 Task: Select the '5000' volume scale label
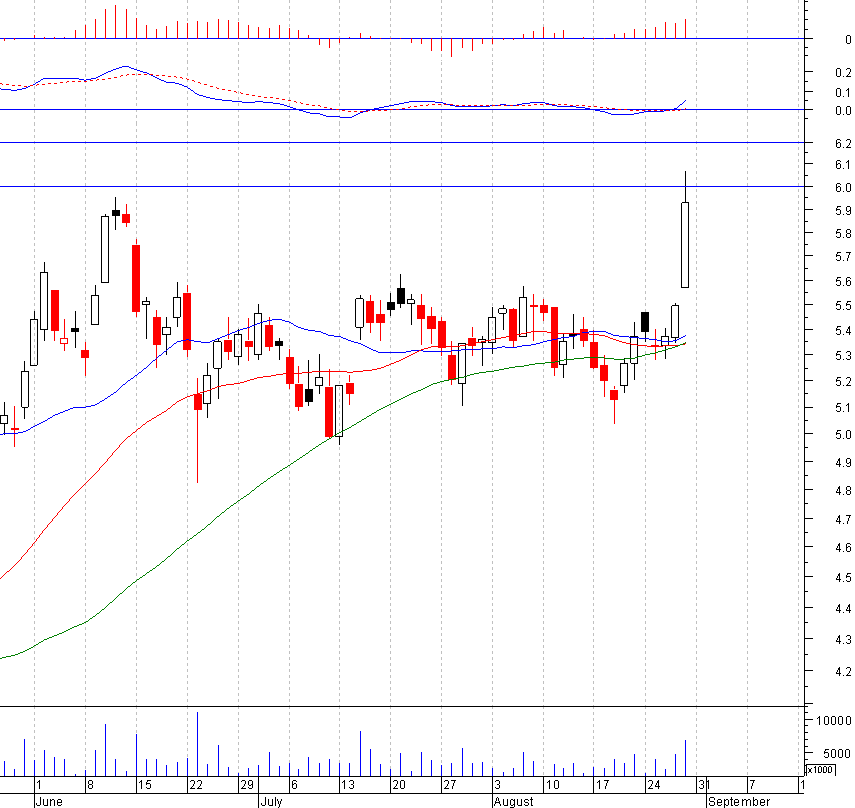pos(837,754)
